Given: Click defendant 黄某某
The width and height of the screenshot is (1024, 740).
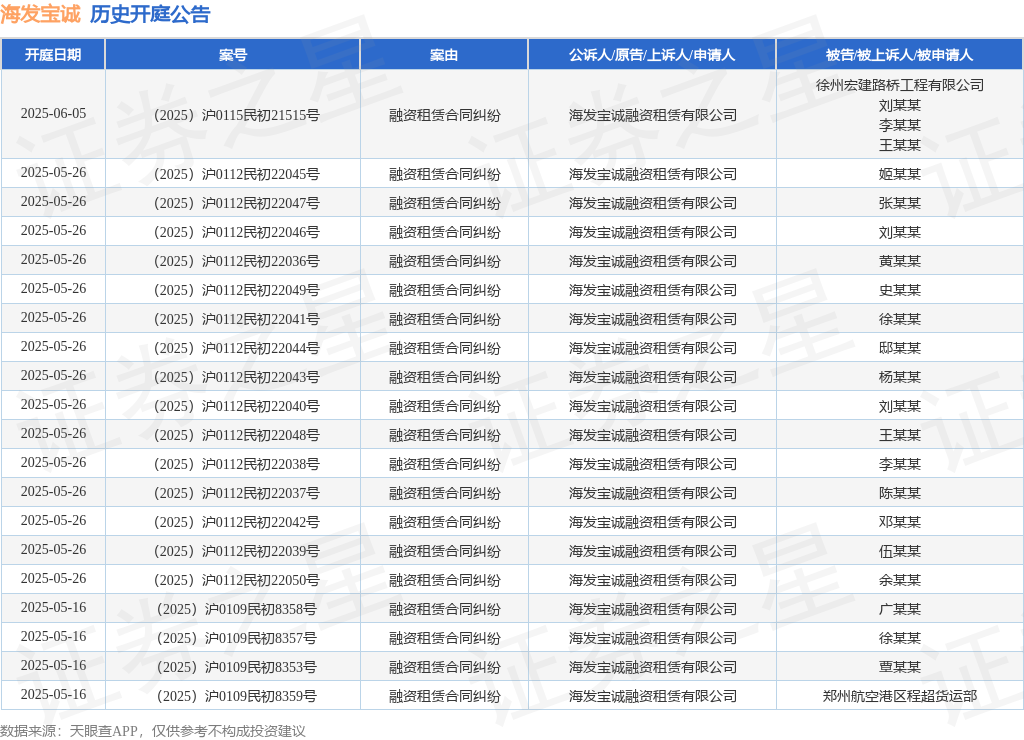Looking at the screenshot, I should click(x=899, y=261).
